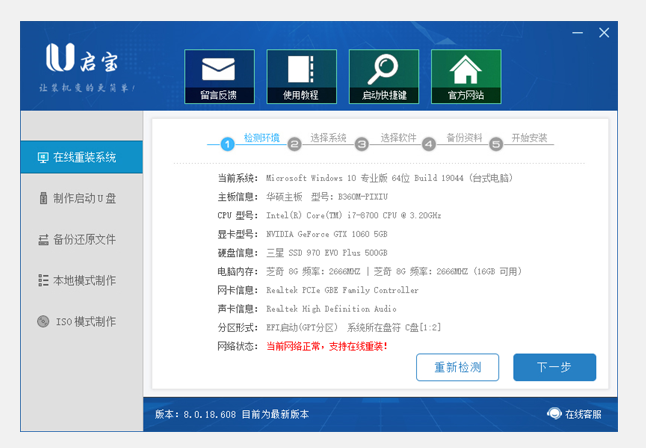This screenshot has height=448, width=646.
Task: Open 在线客服 link text
Action: coord(583,414)
